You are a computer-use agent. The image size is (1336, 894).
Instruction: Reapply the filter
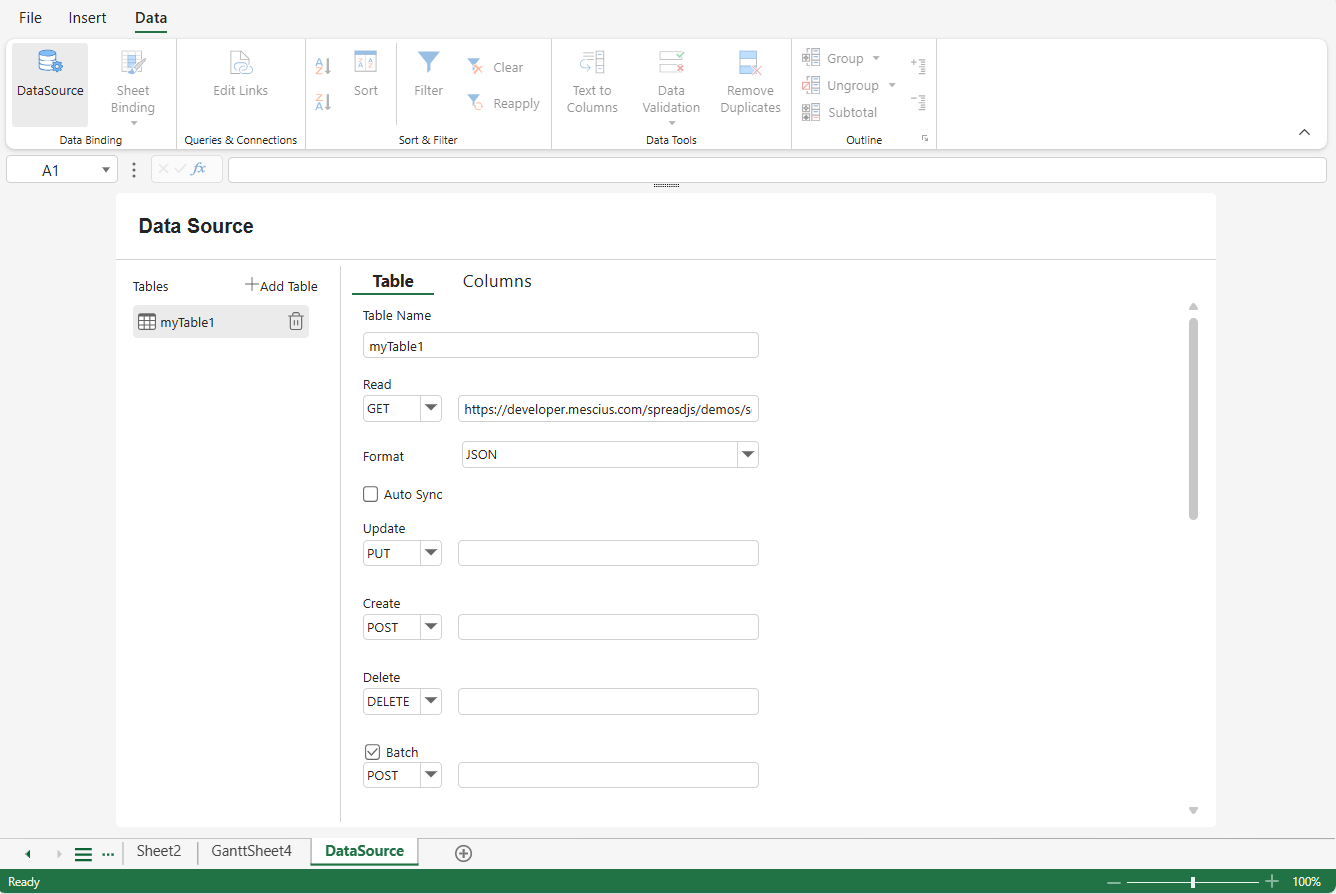pyautogui.click(x=503, y=103)
